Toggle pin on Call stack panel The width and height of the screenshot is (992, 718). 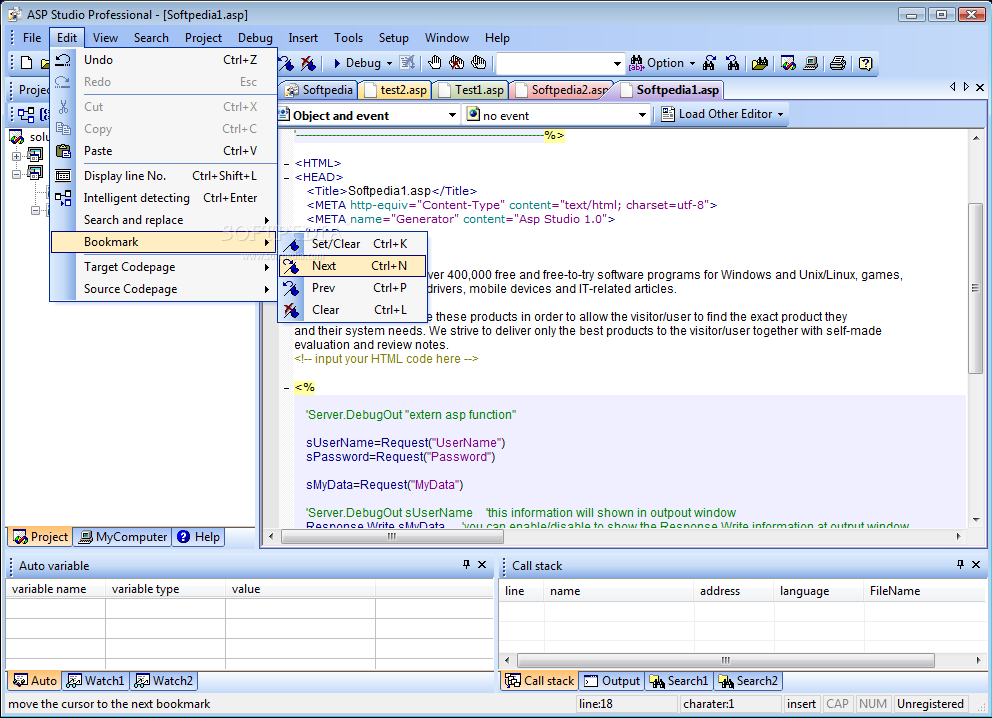[960, 564]
